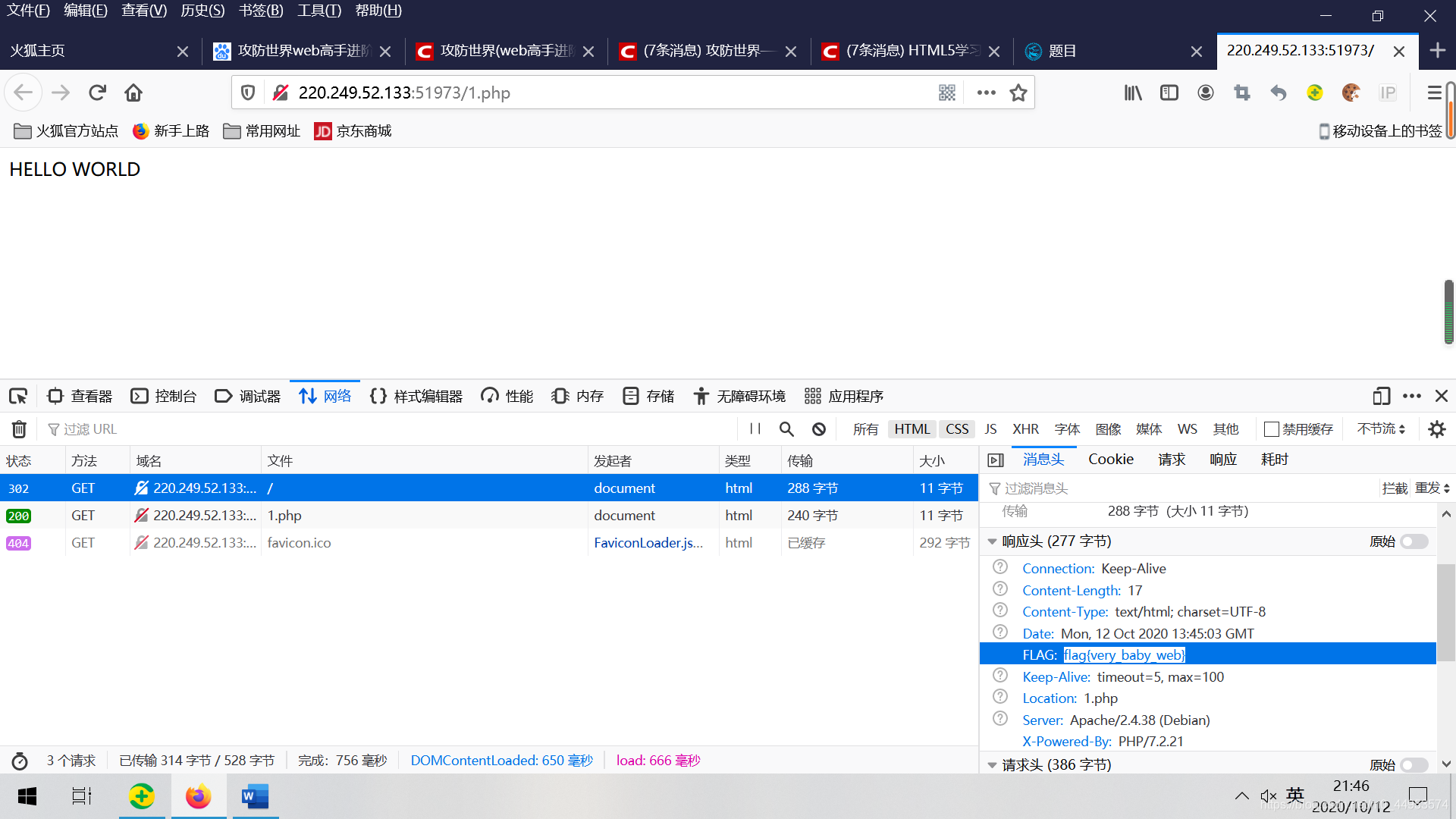Click the screenshot crop extension icon

[1242, 93]
